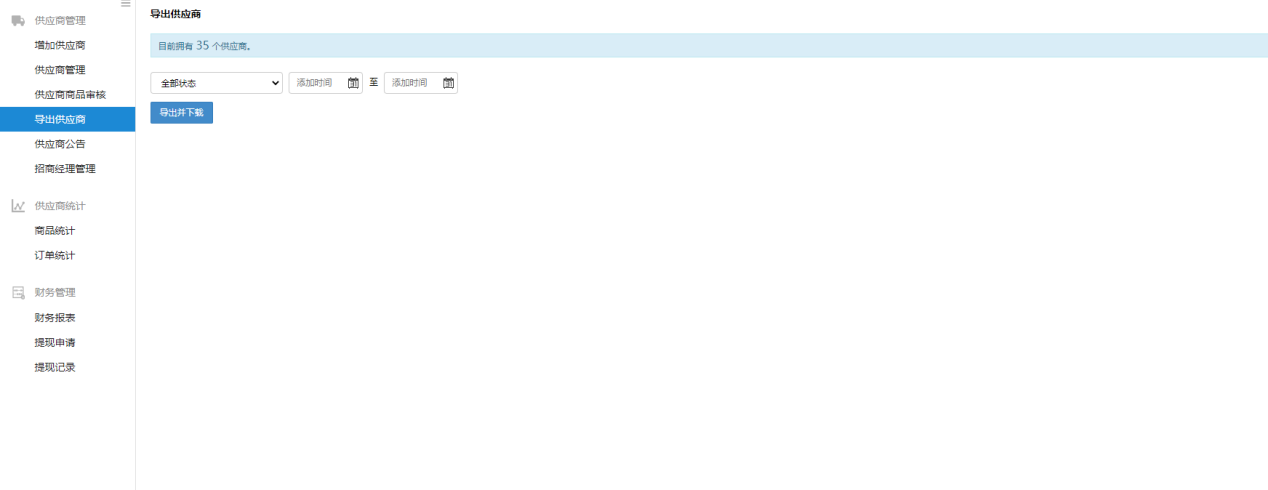Click the 至 label between date fields

pyautogui.click(x=373, y=83)
